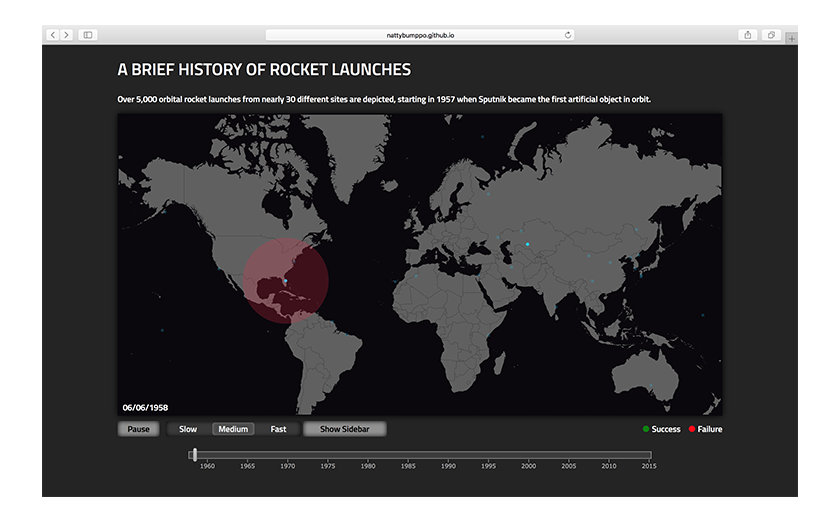Click the timeline slider handle

(194, 455)
